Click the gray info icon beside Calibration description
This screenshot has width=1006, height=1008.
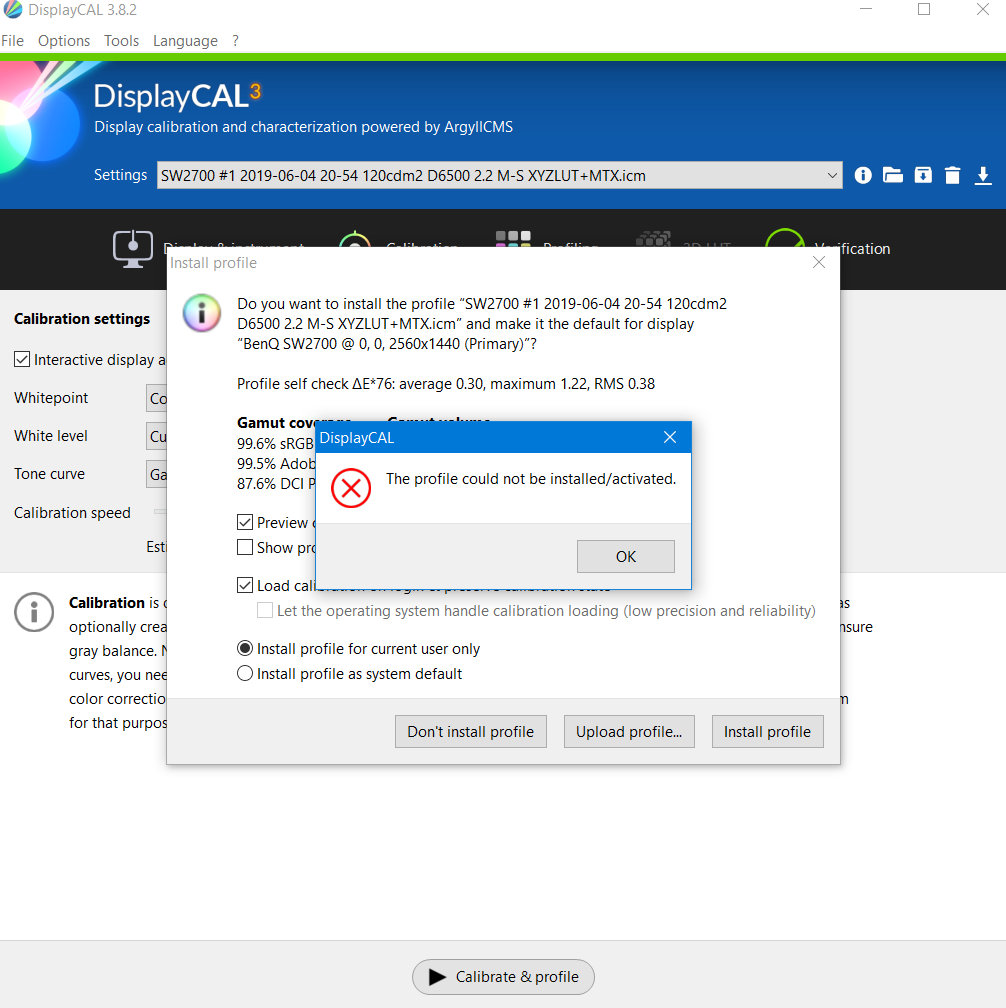pyautogui.click(x=34, y=612)
